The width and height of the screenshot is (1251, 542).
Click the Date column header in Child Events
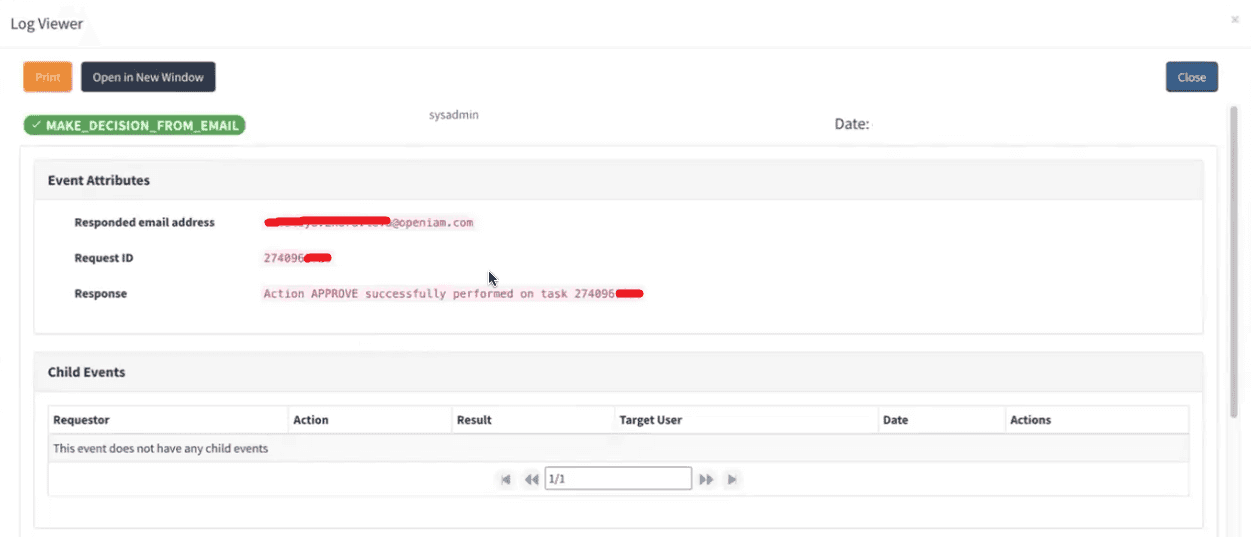click(x=895, y=420)
